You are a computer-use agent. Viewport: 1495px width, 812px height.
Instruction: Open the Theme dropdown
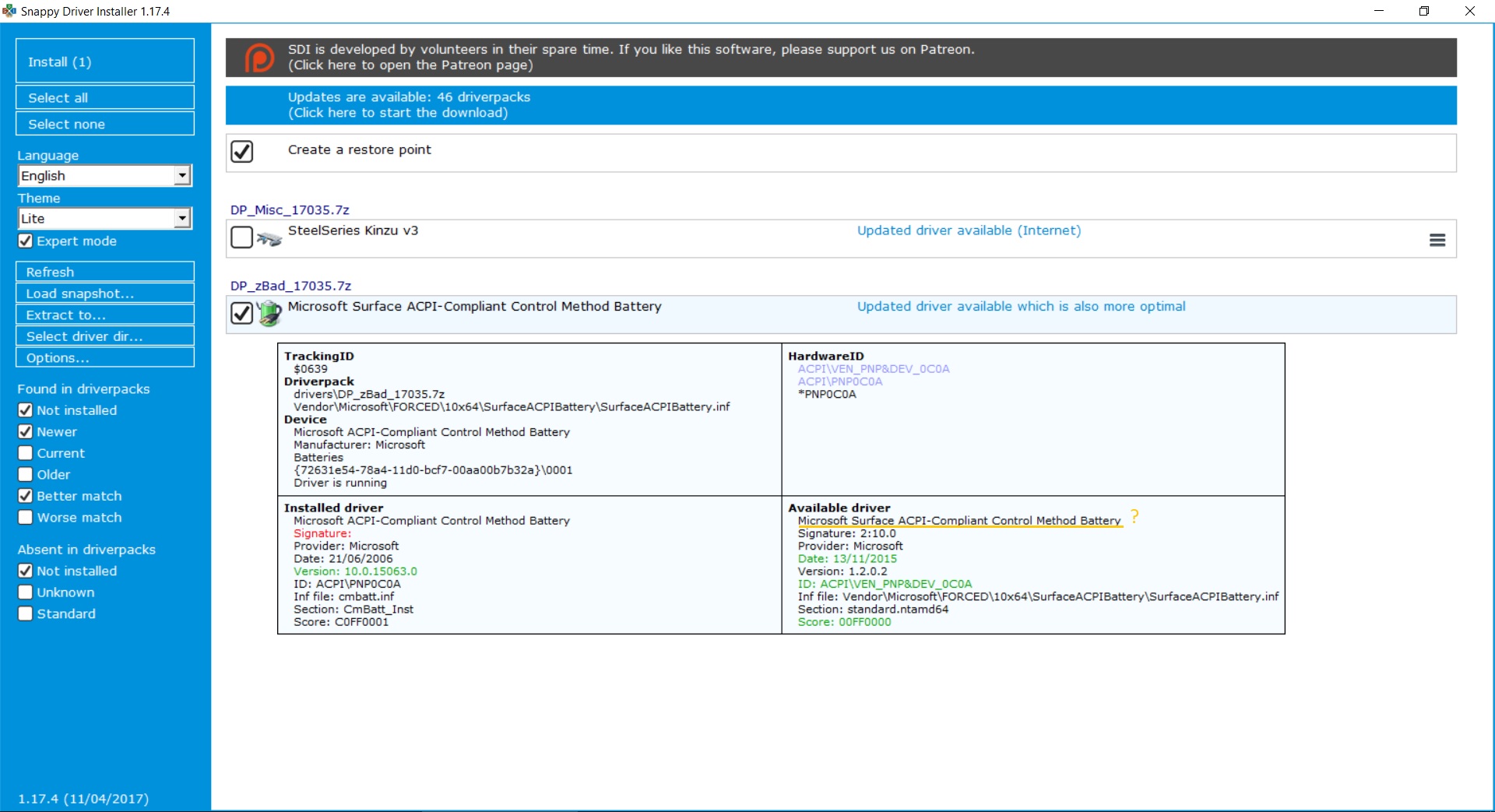point(105,219)
